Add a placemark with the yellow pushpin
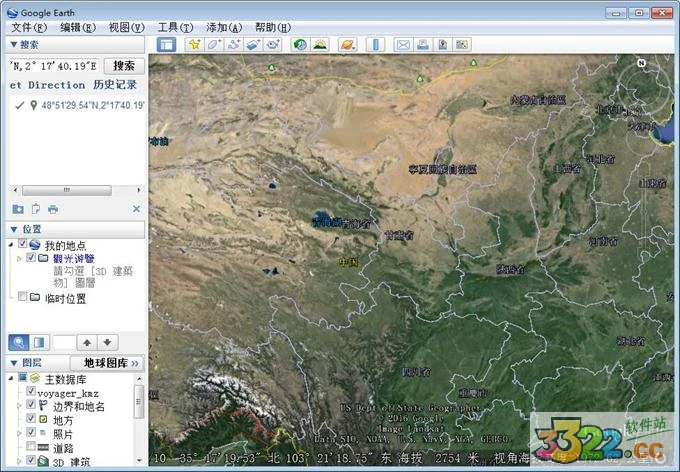Viewport: 680px width, 472px height. point(194,44)
